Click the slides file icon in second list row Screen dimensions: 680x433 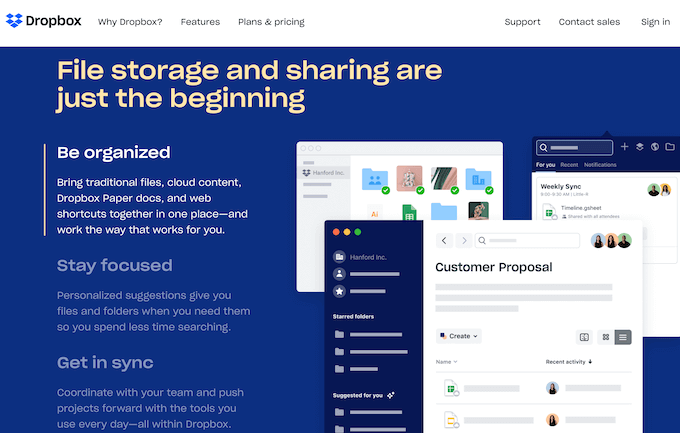451,420
